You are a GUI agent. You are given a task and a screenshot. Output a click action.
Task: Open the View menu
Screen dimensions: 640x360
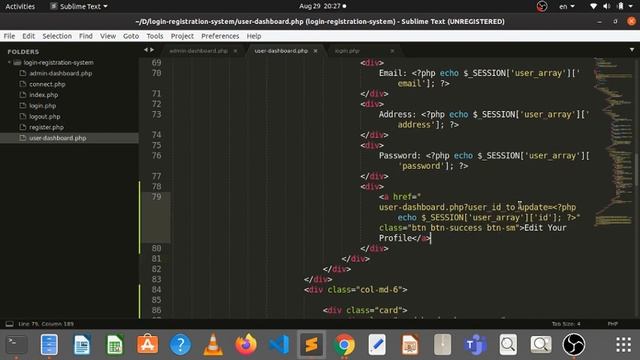point(108,36)
